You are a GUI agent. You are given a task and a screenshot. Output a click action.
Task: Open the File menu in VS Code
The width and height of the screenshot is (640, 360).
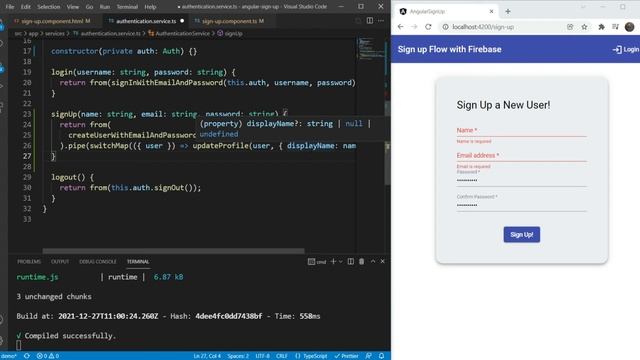10,7
